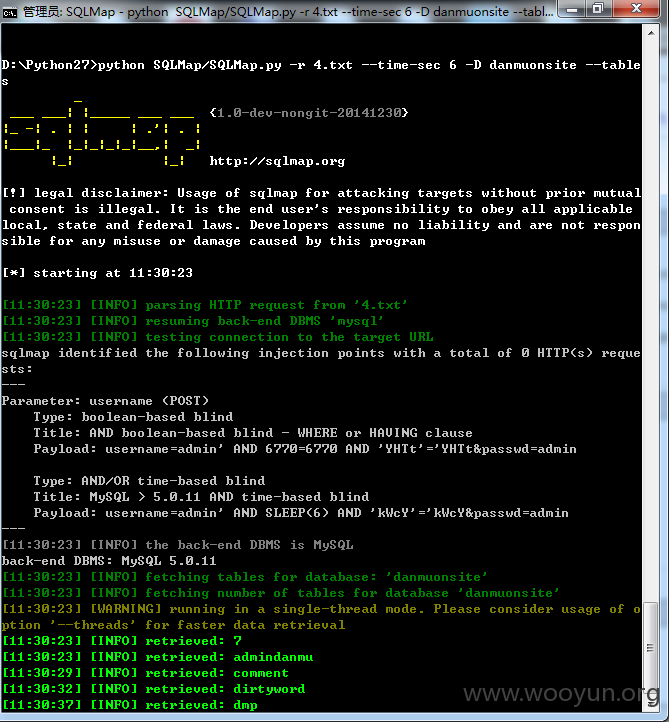Screen dimensions: 669x722
Task: Maximize the SQLMap console window
Action: [x=598, y=9]
